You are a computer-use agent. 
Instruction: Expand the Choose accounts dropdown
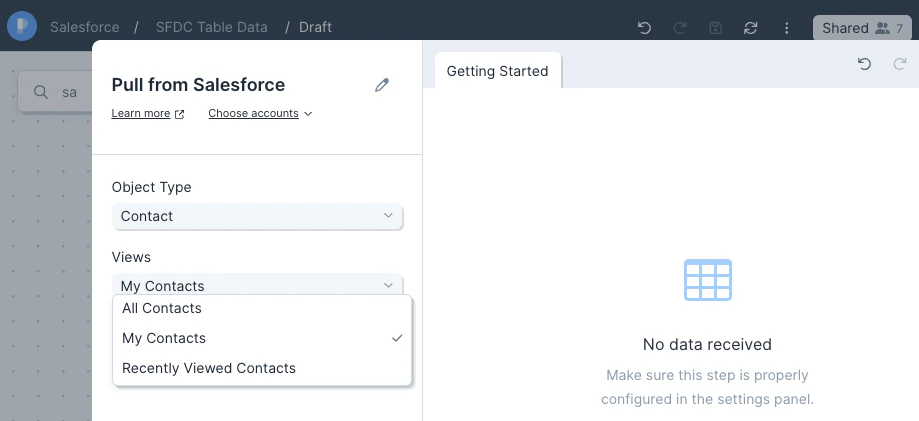point(260,113)
